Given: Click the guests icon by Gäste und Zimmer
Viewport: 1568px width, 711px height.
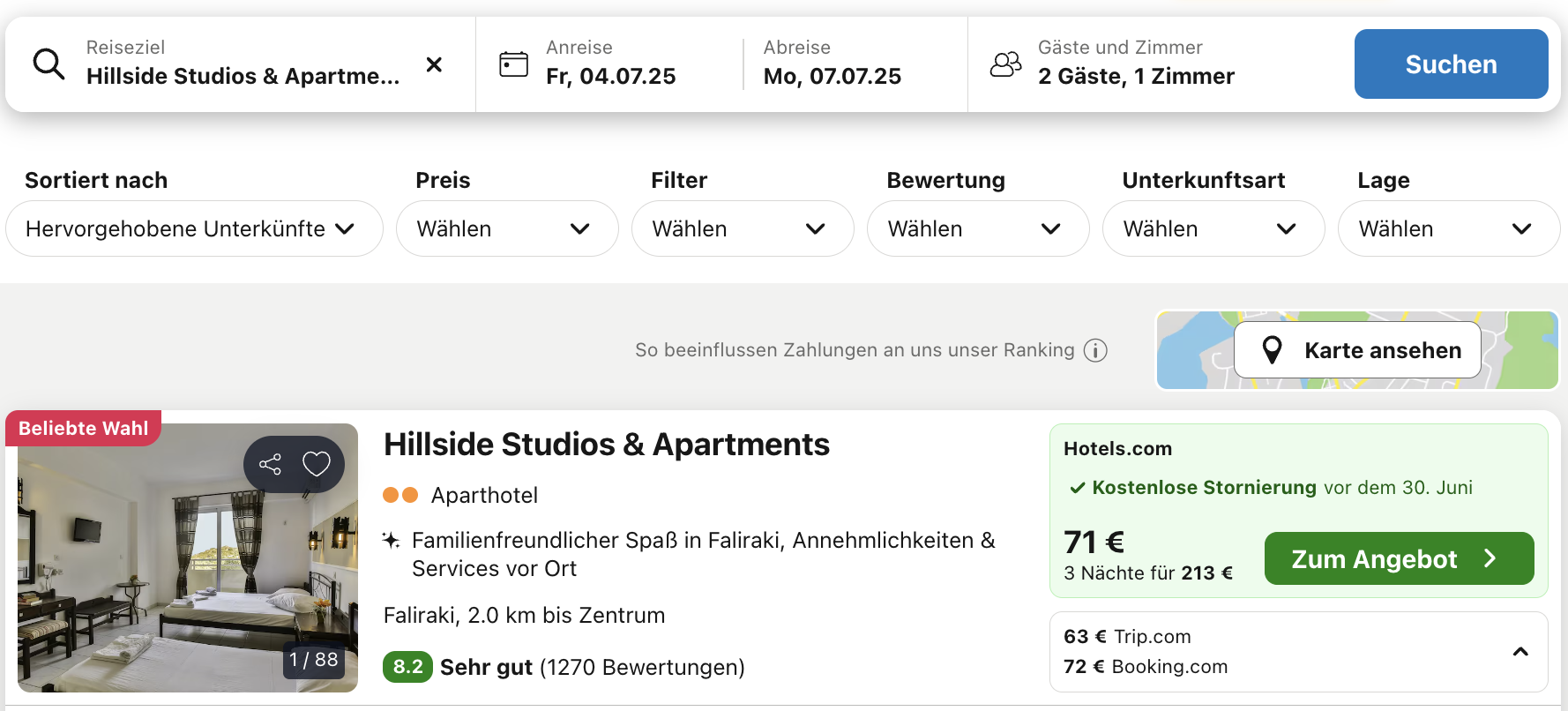Looking at the screenshot, I should [1005, 64].
